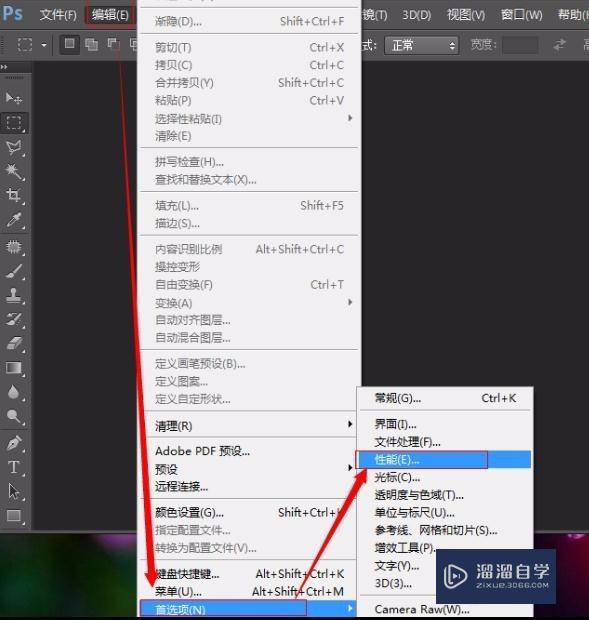Select the Horizontal Type tool

(14, 467)
